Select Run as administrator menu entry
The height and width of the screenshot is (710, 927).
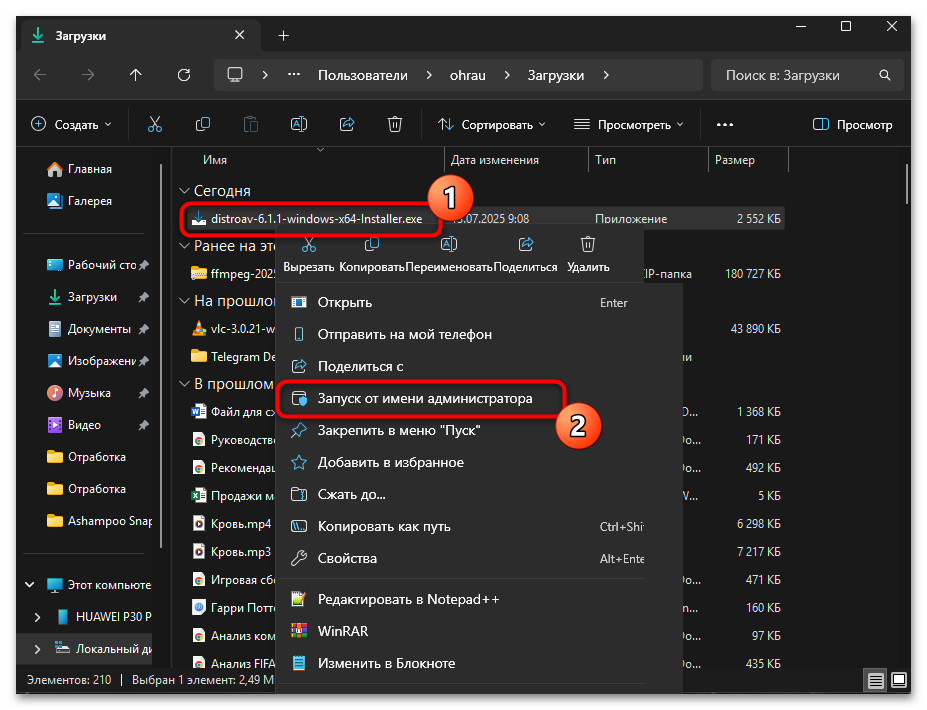pyautogui.click(x=424, y=398)
